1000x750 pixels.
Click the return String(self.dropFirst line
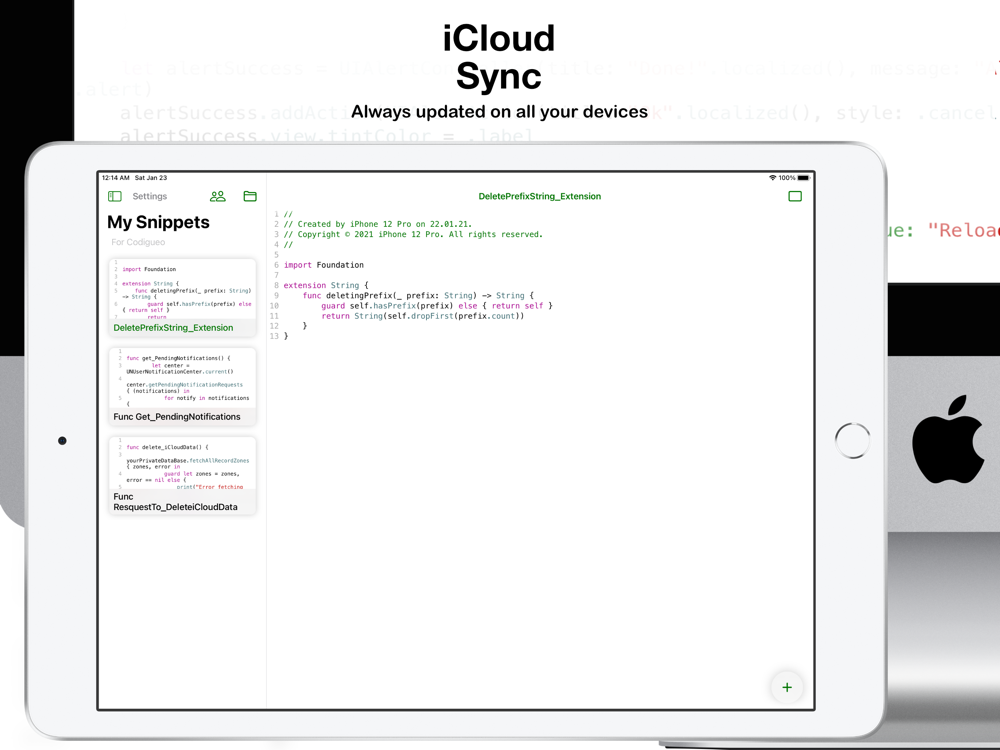423,316
